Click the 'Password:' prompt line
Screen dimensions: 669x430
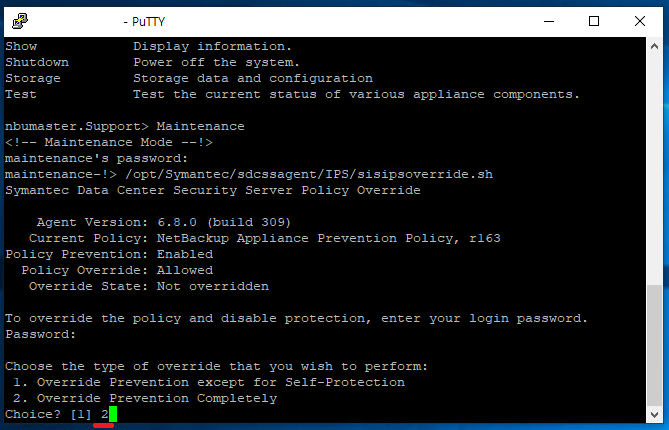tap(41, 334)
